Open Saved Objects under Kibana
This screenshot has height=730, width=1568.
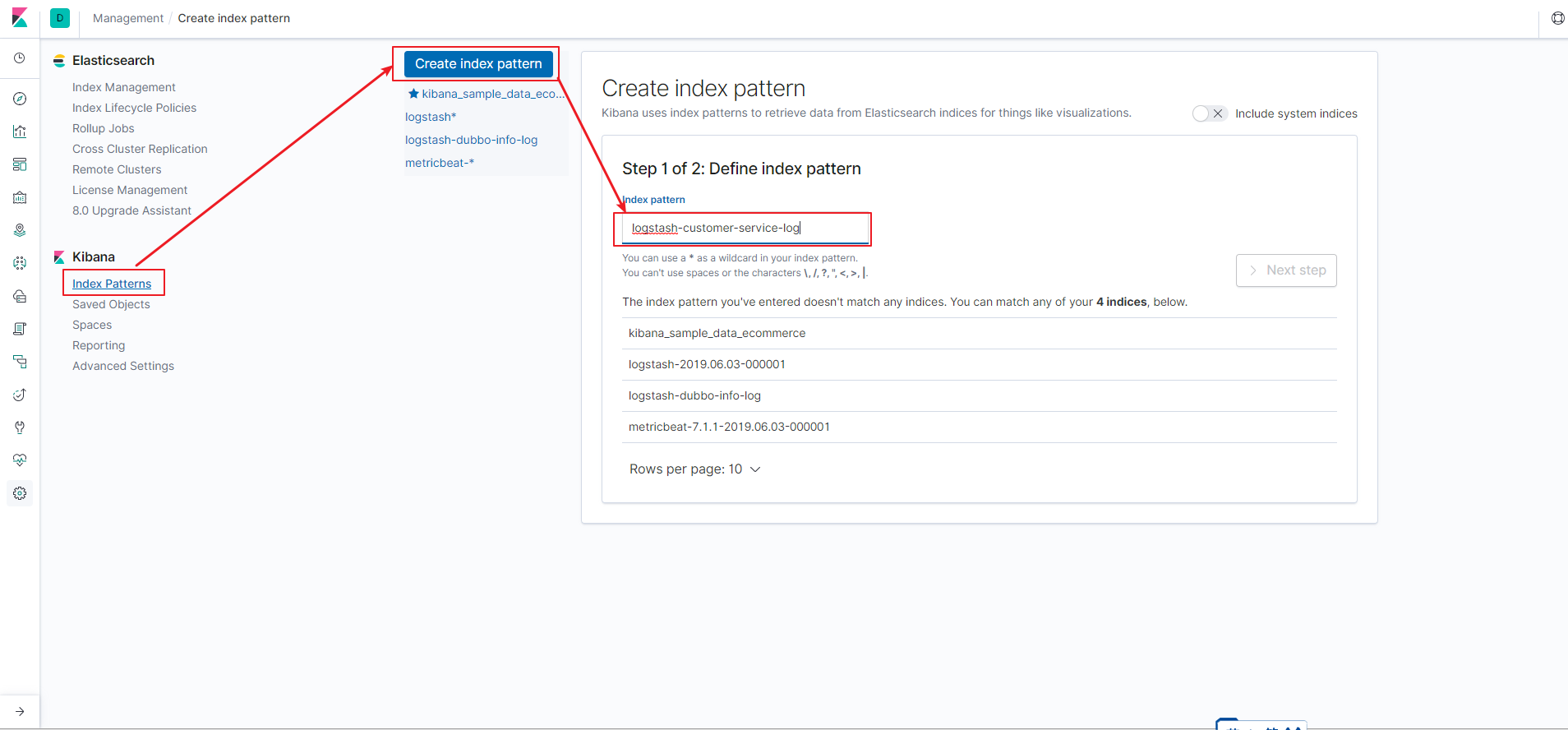click(111, 304)
